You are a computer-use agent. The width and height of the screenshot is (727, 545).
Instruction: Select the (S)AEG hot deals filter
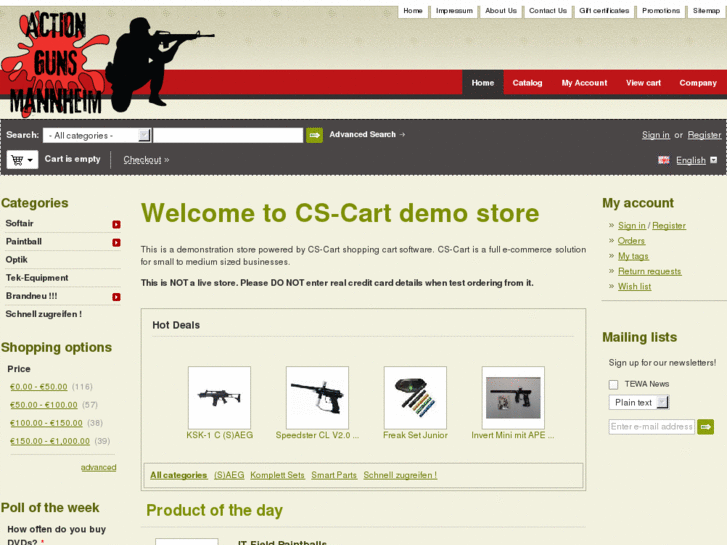pos(229,475)
